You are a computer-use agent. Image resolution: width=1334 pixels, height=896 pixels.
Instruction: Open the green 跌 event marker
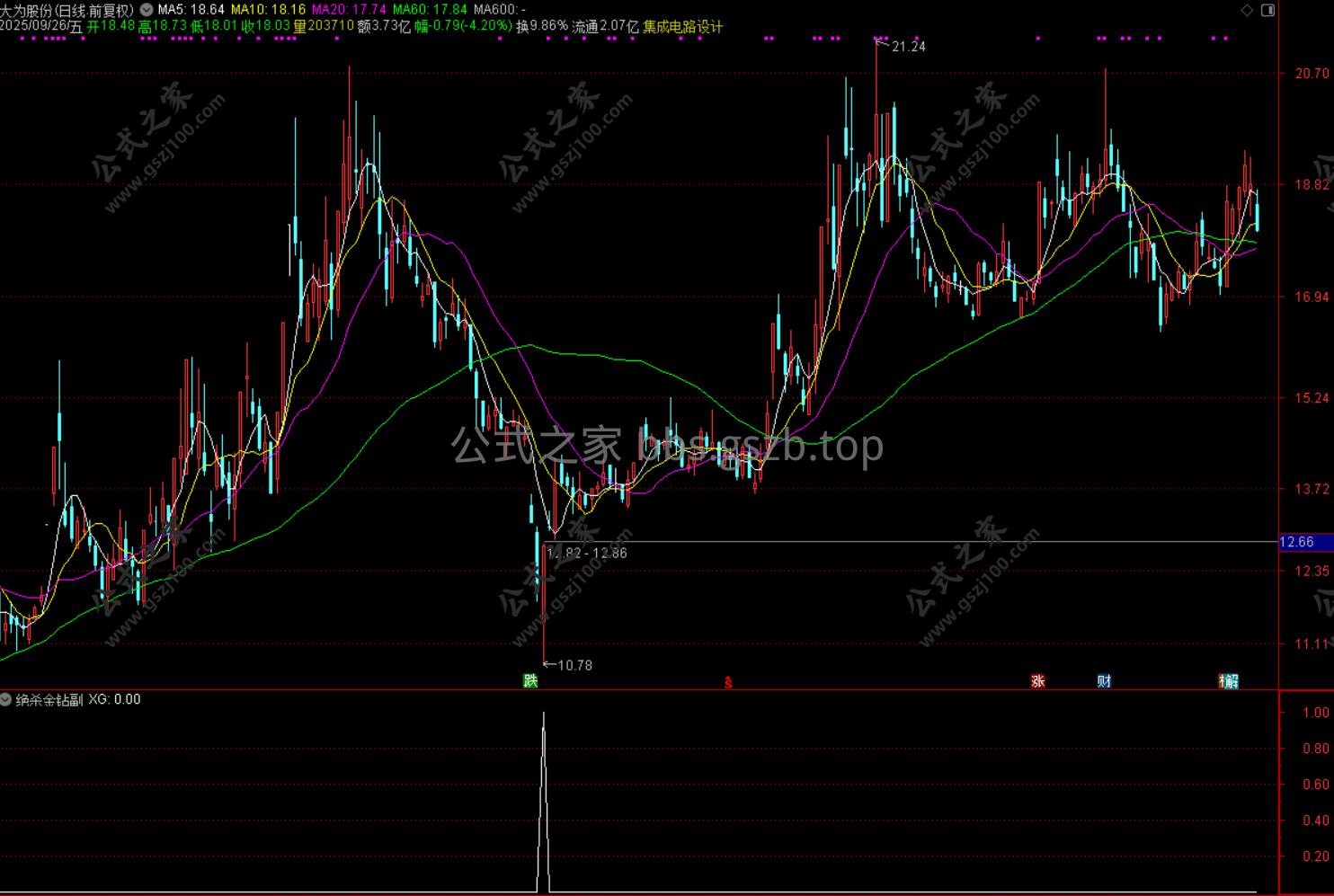click(530, 681)
